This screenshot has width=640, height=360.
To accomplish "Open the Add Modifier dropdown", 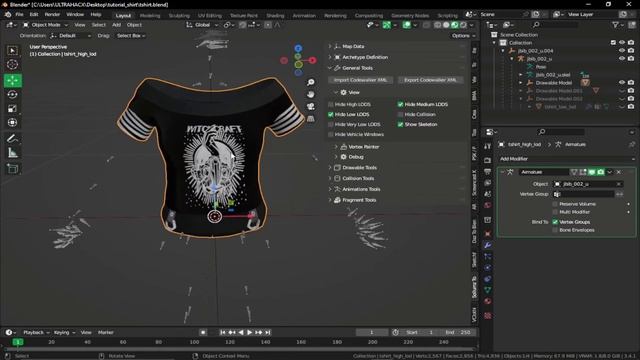I will click(x=567, y=159).
